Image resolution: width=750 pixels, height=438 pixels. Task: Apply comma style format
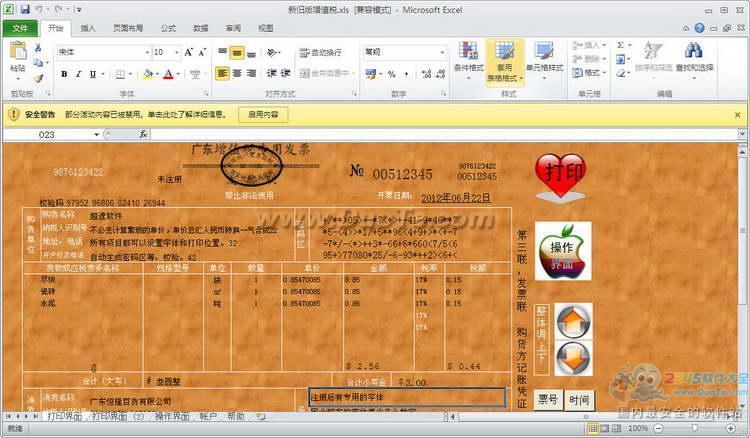(x=406, y=74)
